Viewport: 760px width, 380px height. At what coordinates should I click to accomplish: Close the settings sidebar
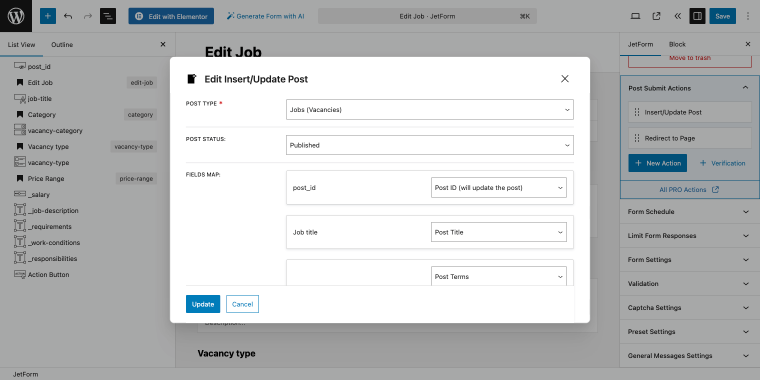(747, 44)
